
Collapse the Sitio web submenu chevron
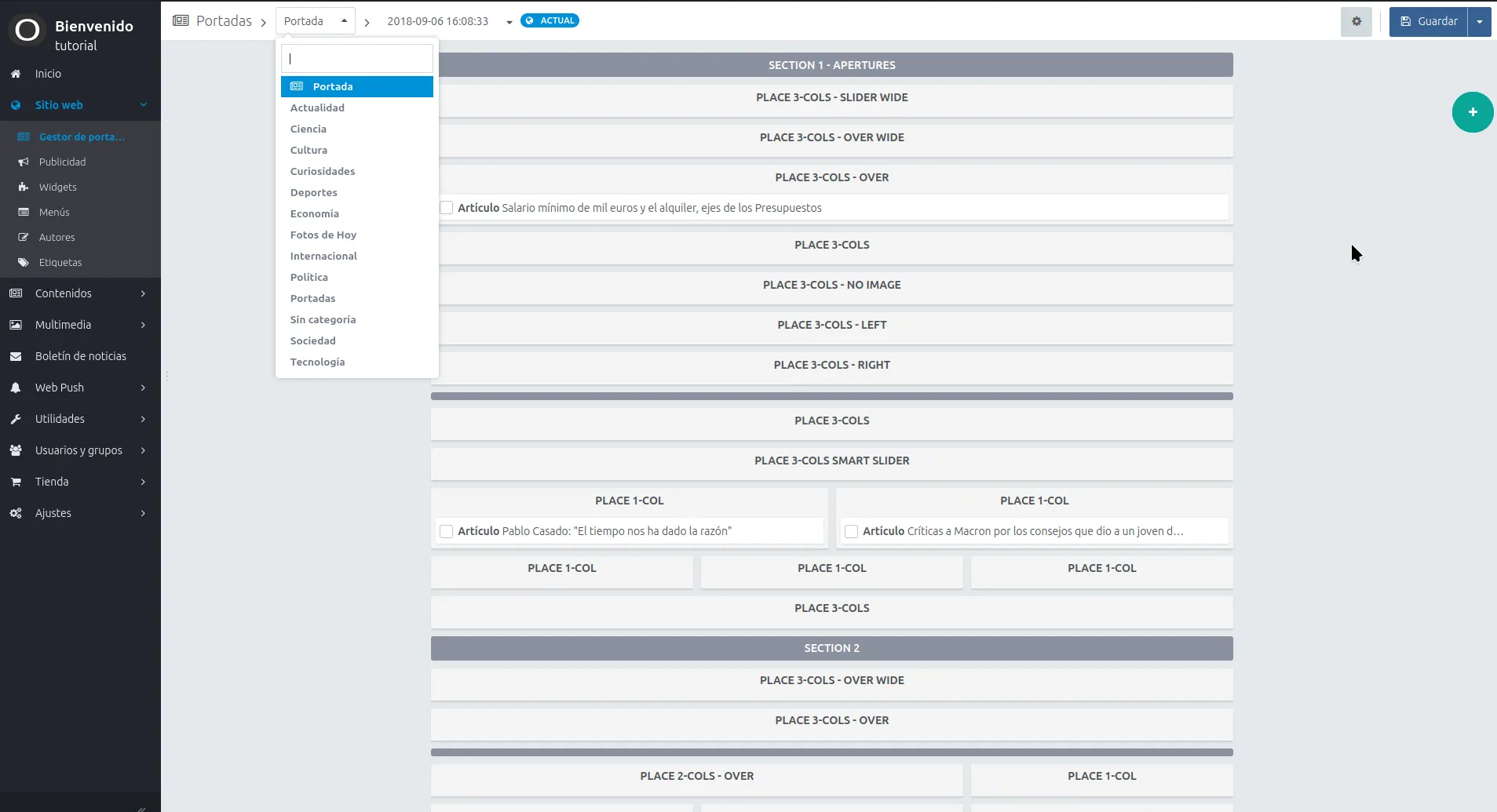coord(144,105)
